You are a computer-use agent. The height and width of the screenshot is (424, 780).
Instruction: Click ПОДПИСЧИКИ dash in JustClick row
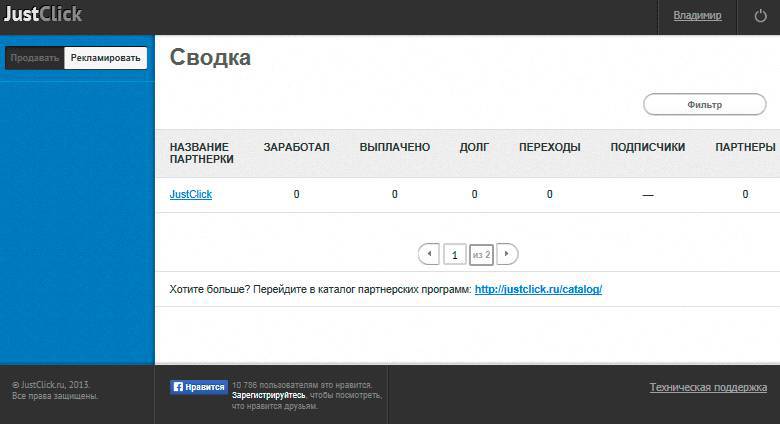point(648,195)
